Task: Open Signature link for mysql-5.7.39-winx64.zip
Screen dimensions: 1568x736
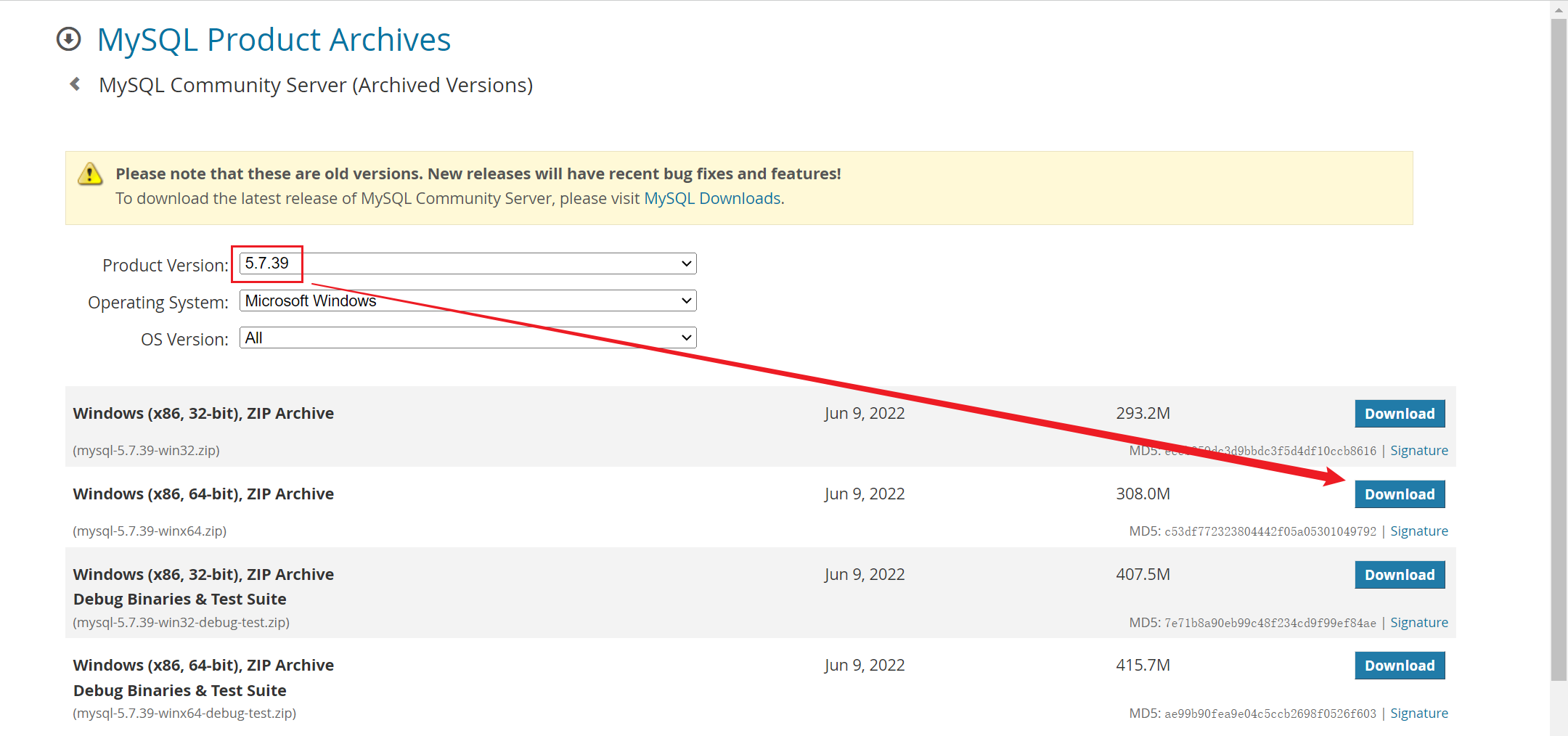Action: click(x=1418, y=531)
